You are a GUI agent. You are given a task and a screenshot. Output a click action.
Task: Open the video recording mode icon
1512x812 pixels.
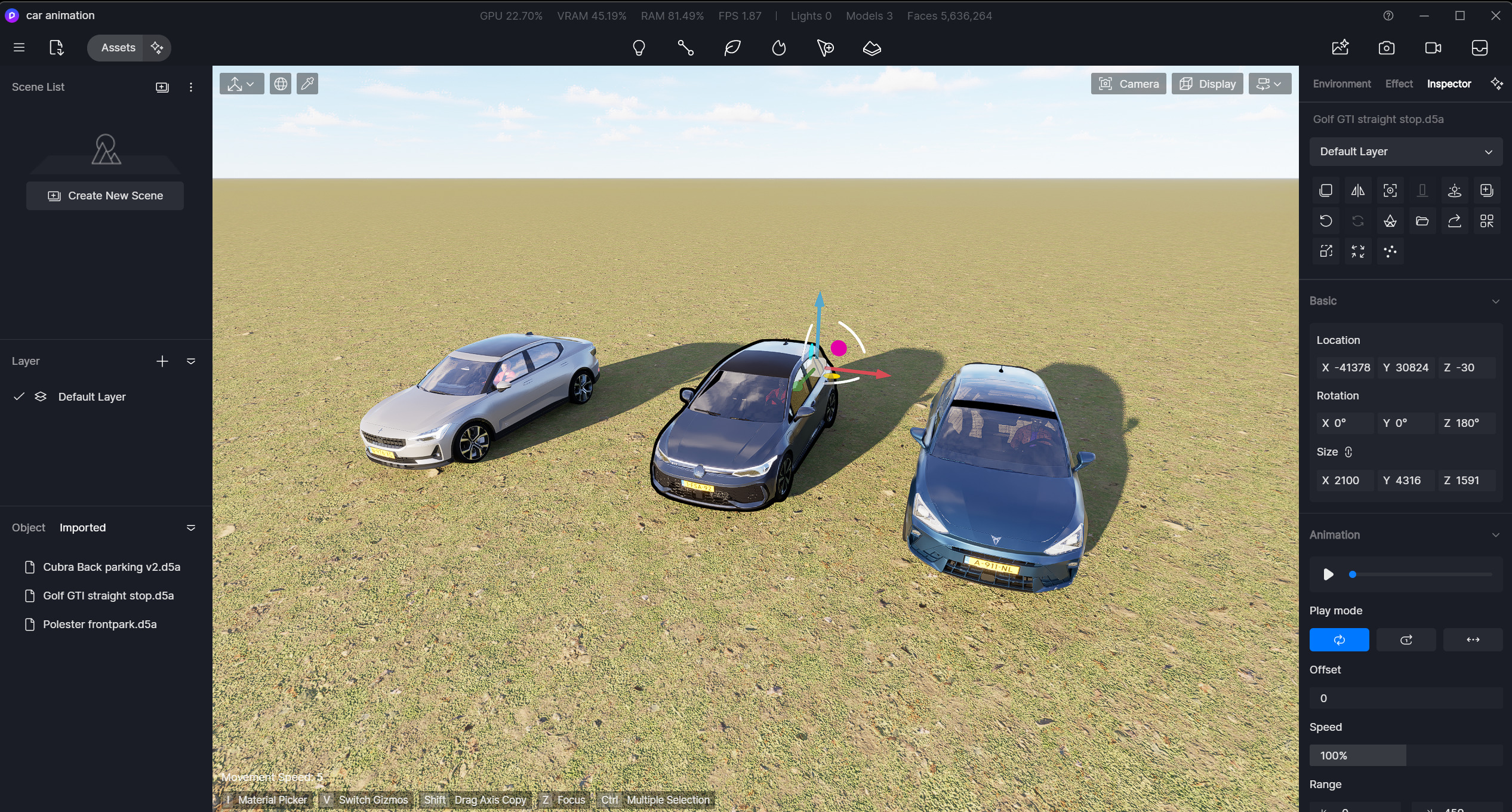click(x=1433, y=48)
